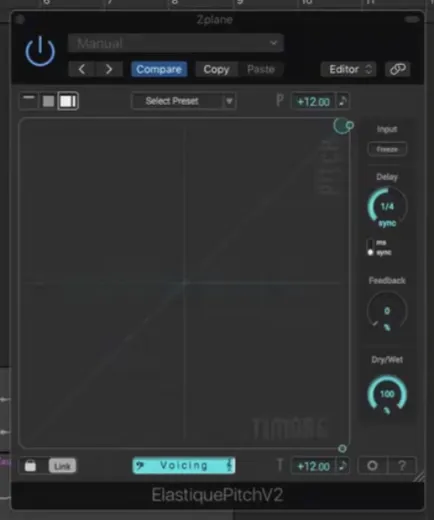Toggle the plugin power bypass button
This screenshot has width=434, height=520.
tap(40, 52)
